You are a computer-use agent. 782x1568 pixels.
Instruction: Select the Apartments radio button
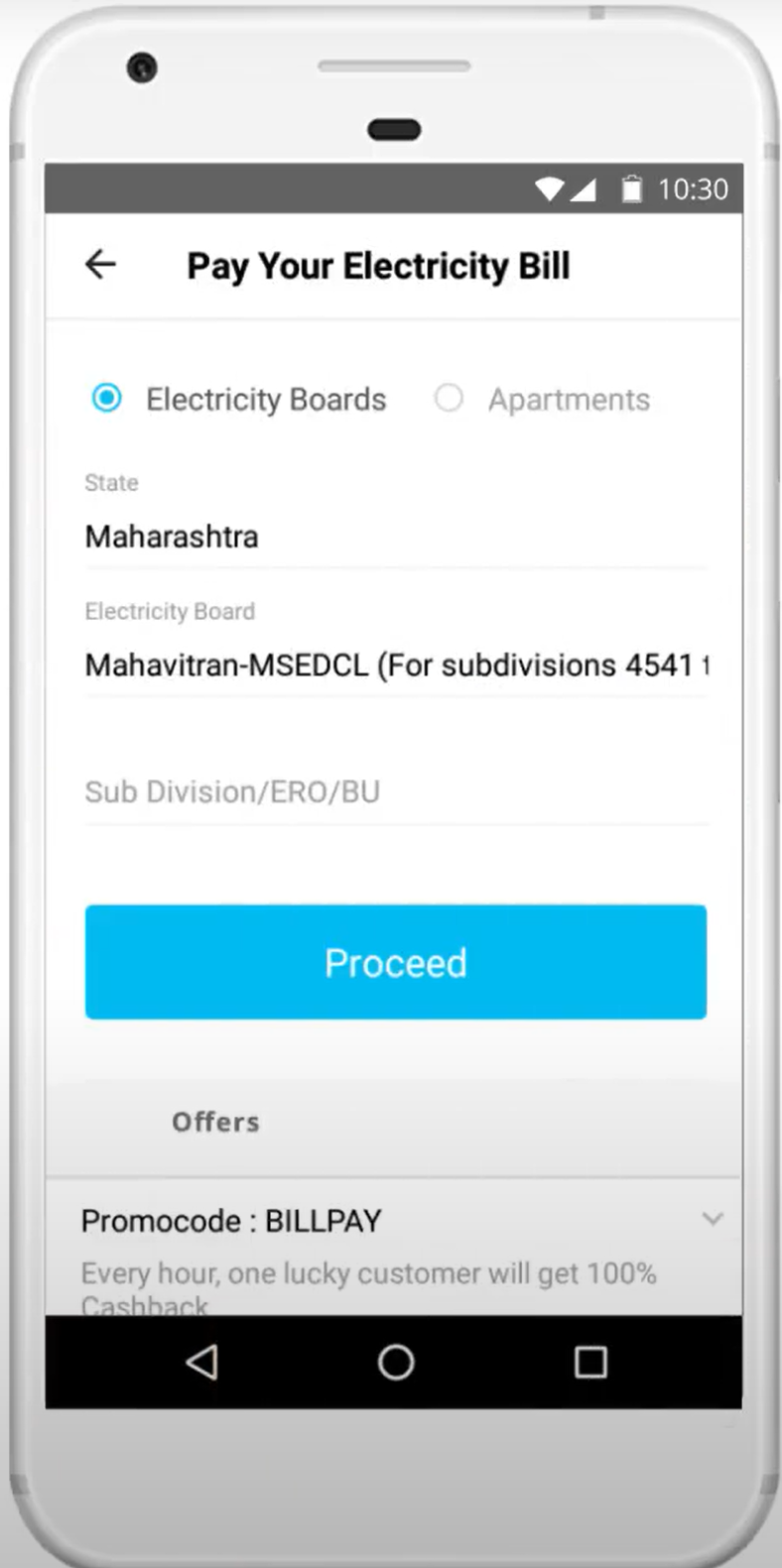pos(449,399)
